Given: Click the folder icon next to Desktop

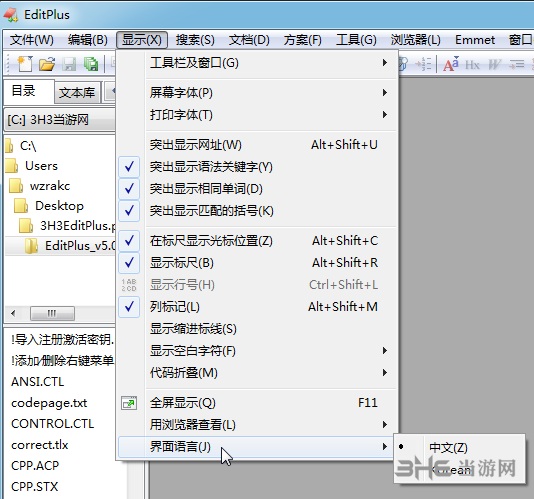Looking at the screenshot, I should [21, 206].
